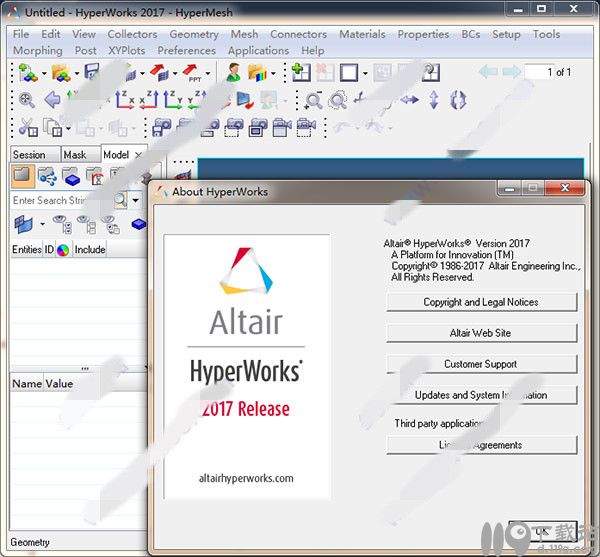
Task: Open the search options dropdown arrow in browser
Action: [135, 200]
